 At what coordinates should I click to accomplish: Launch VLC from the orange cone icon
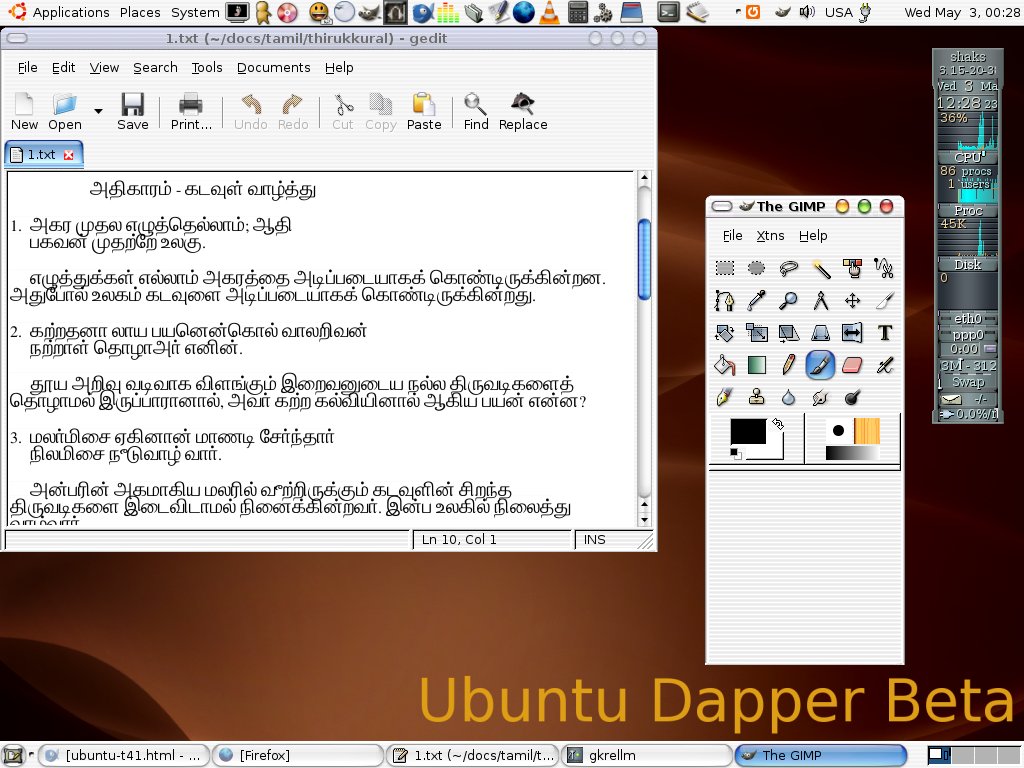[549, 12]
